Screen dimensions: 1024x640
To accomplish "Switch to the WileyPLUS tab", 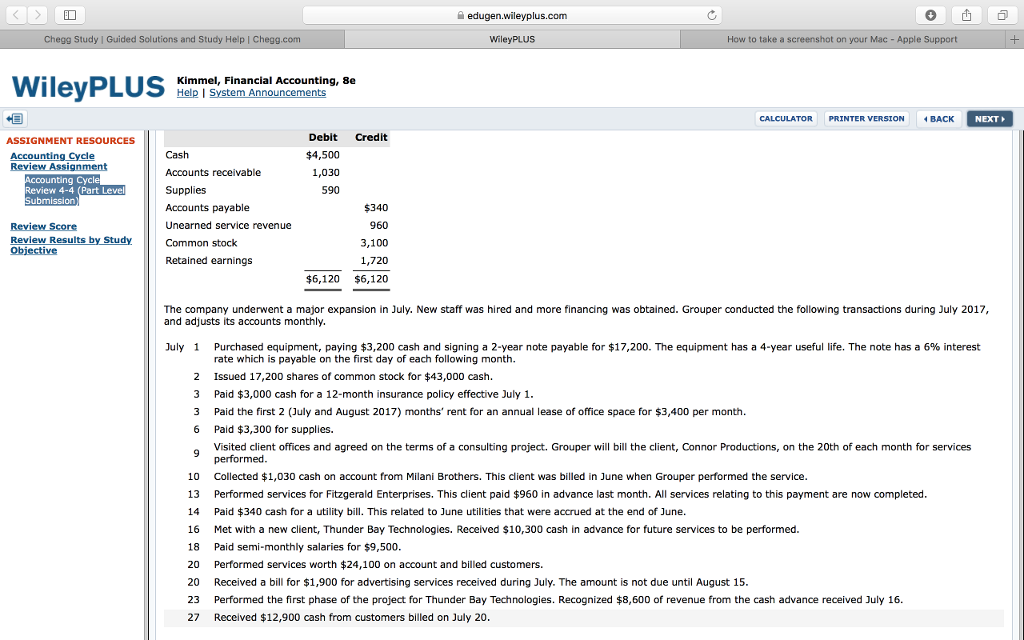I will 512,39.
